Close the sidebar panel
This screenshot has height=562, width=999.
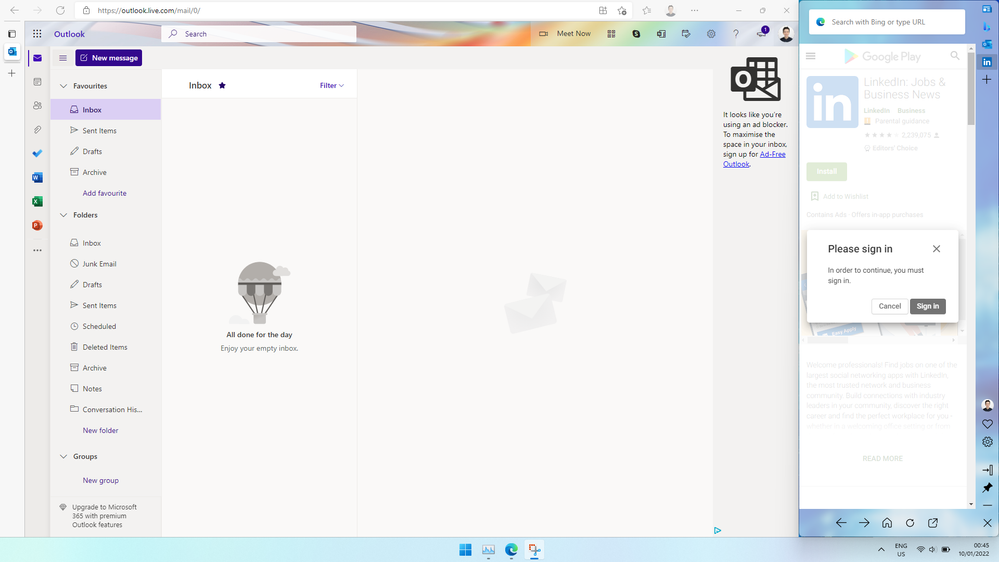(x=988, y=523)
